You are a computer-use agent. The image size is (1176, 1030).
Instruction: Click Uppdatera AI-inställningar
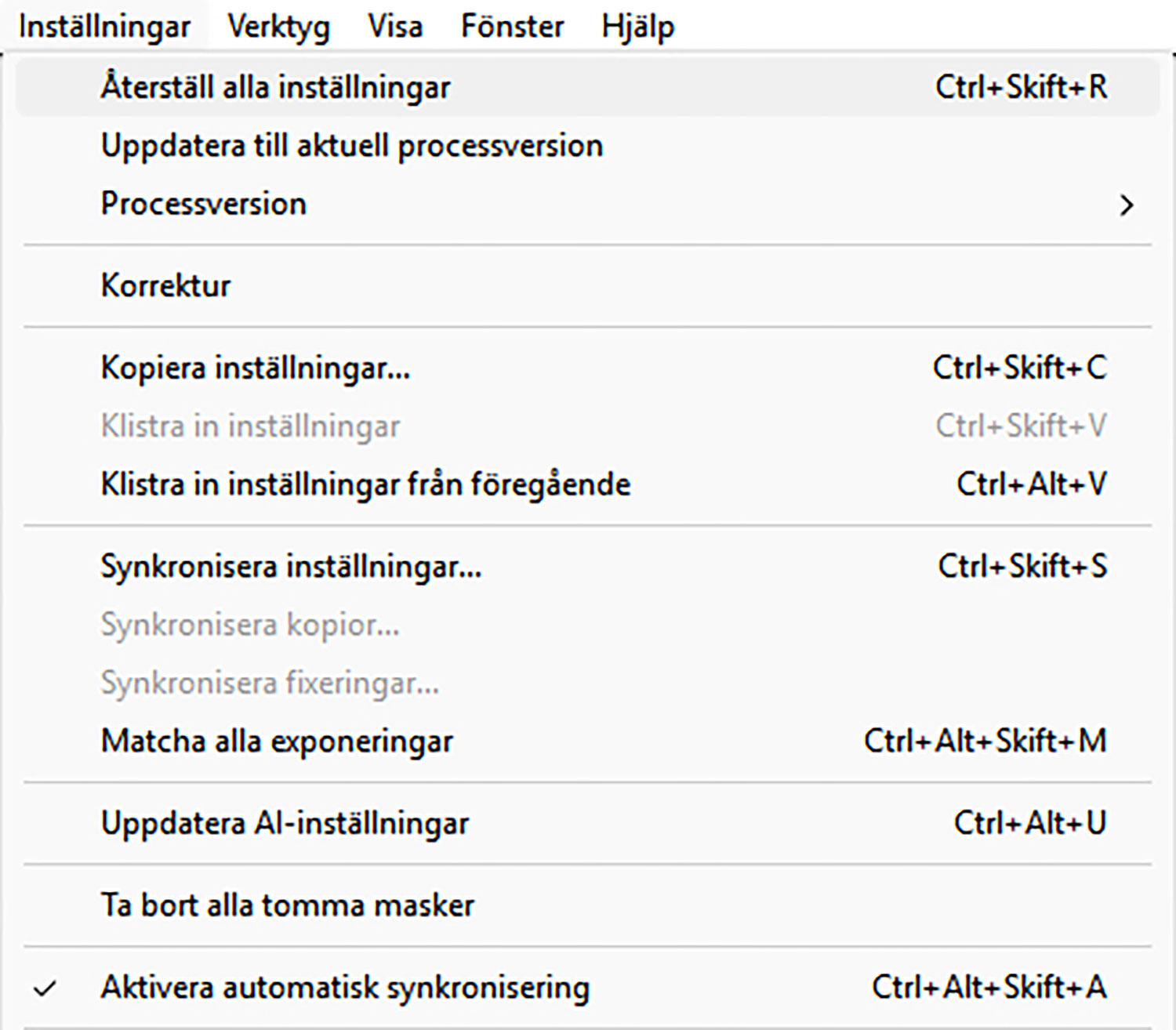(x=285, y=823)
